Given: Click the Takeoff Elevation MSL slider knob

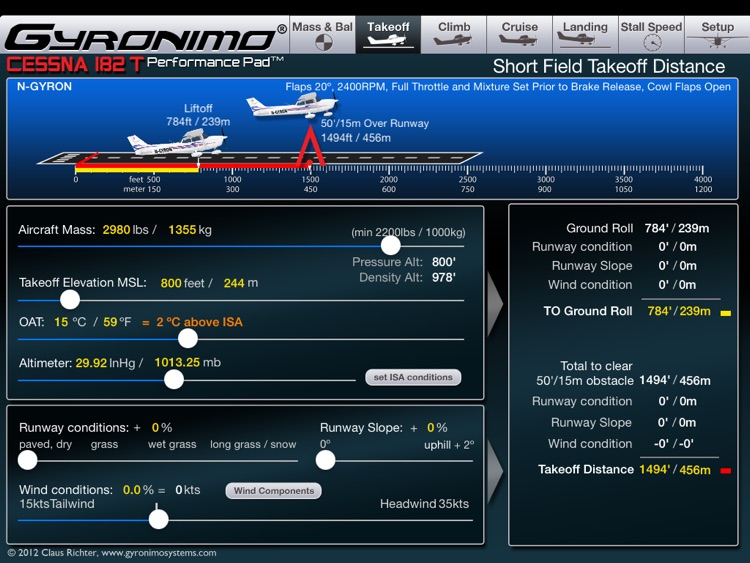Looking at the screenshot, I should (70, 300).
